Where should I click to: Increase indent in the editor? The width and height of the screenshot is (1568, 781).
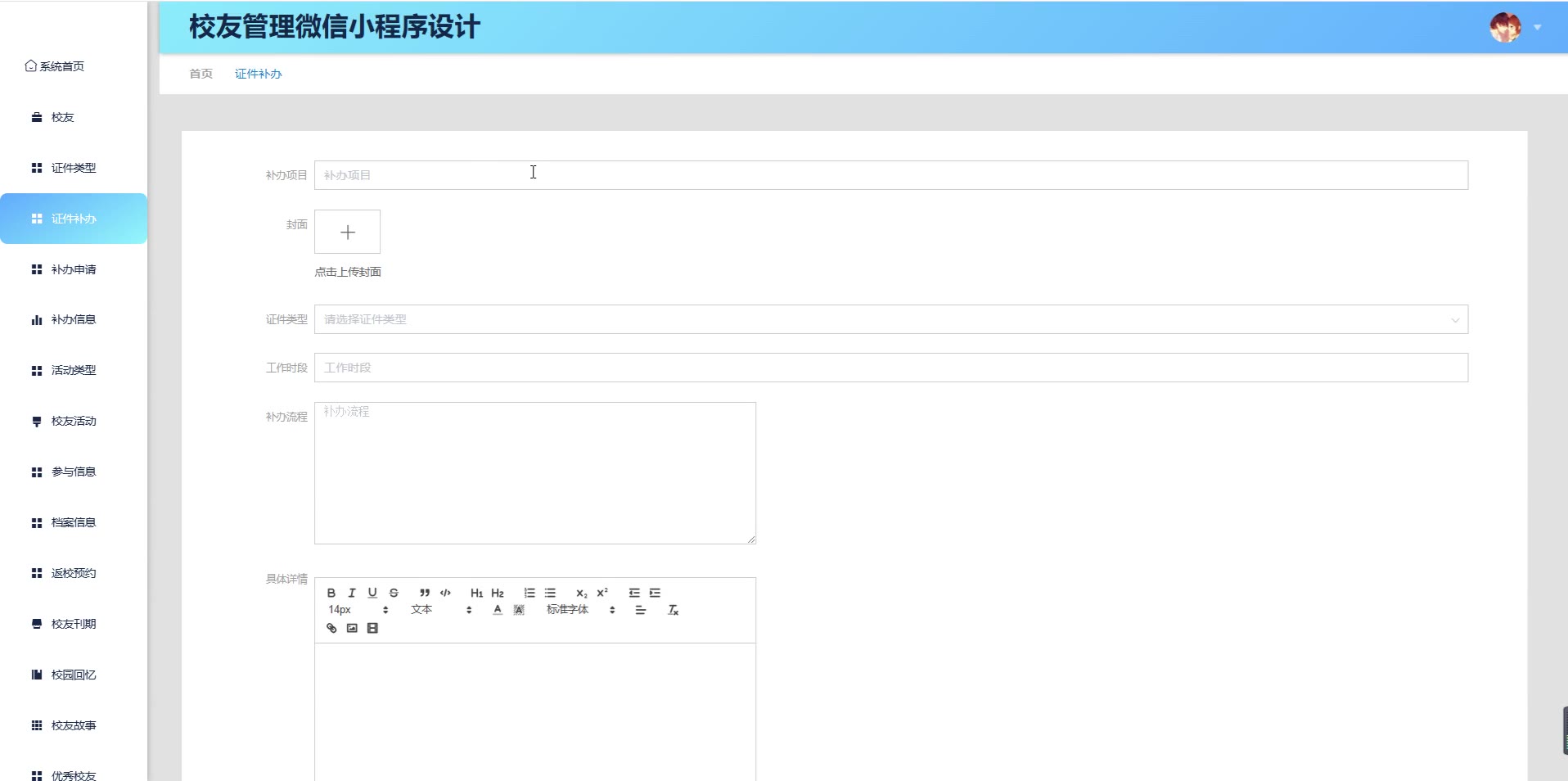coord(655,593)
